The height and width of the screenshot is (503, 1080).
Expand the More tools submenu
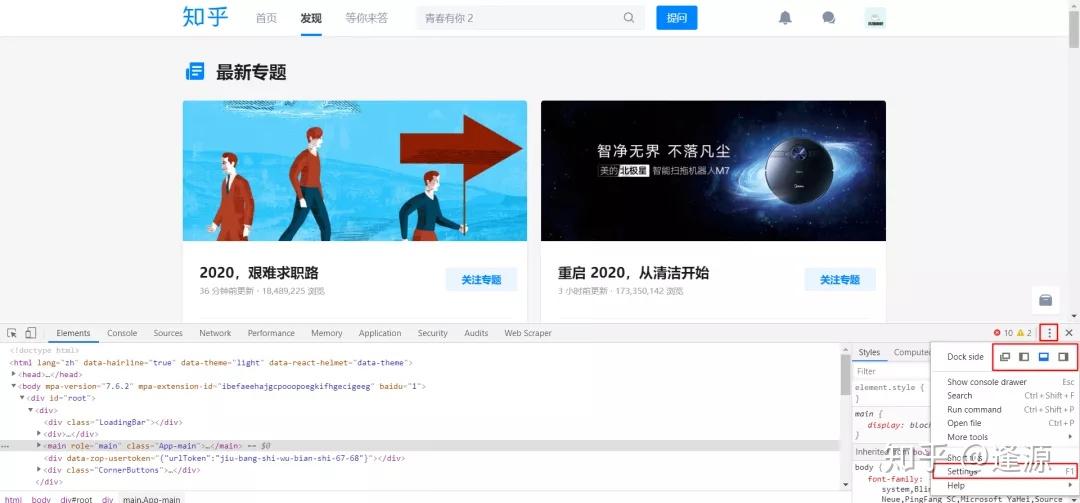[x=1003, y=437]
